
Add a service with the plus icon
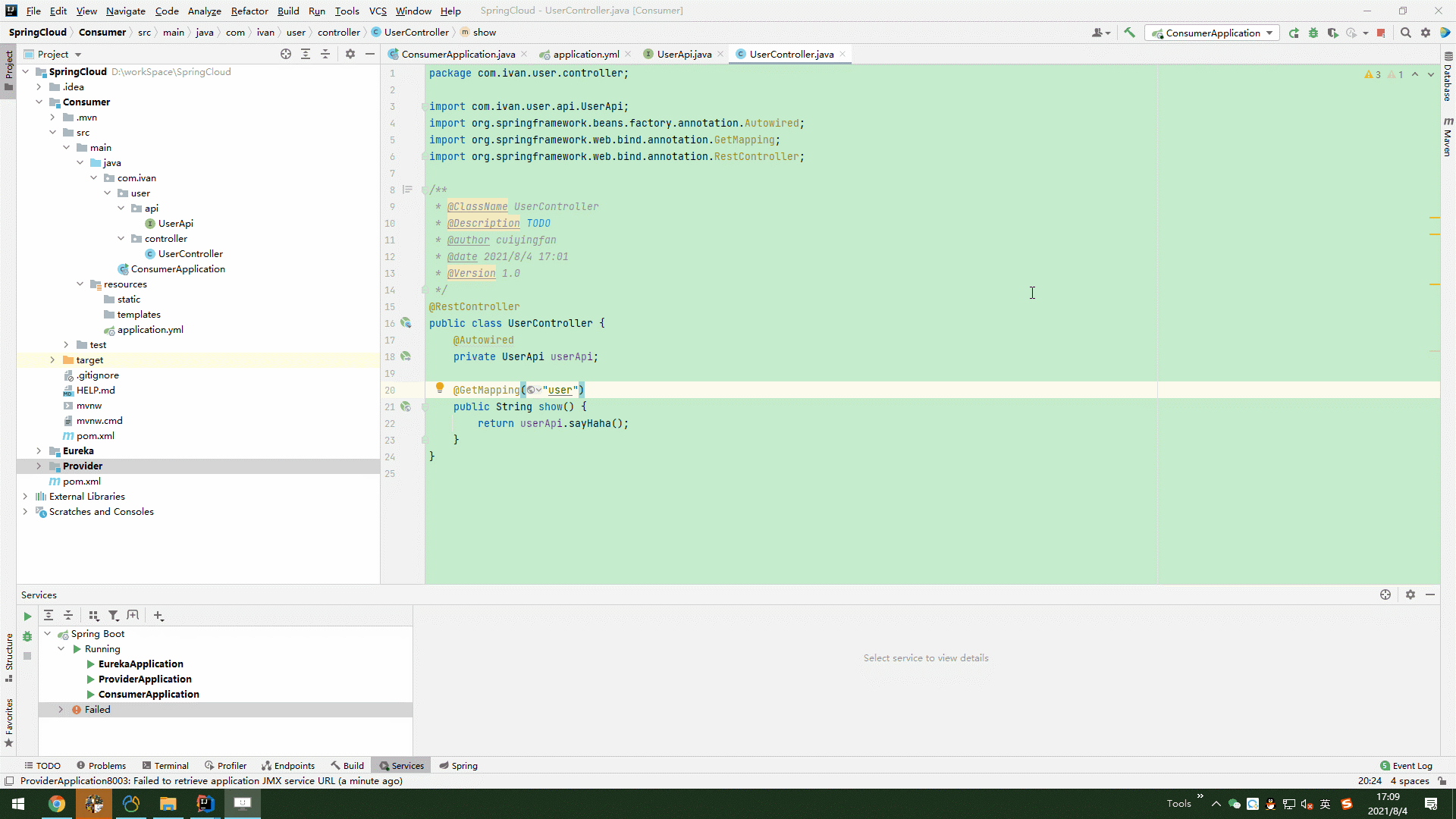click(158, 616)
